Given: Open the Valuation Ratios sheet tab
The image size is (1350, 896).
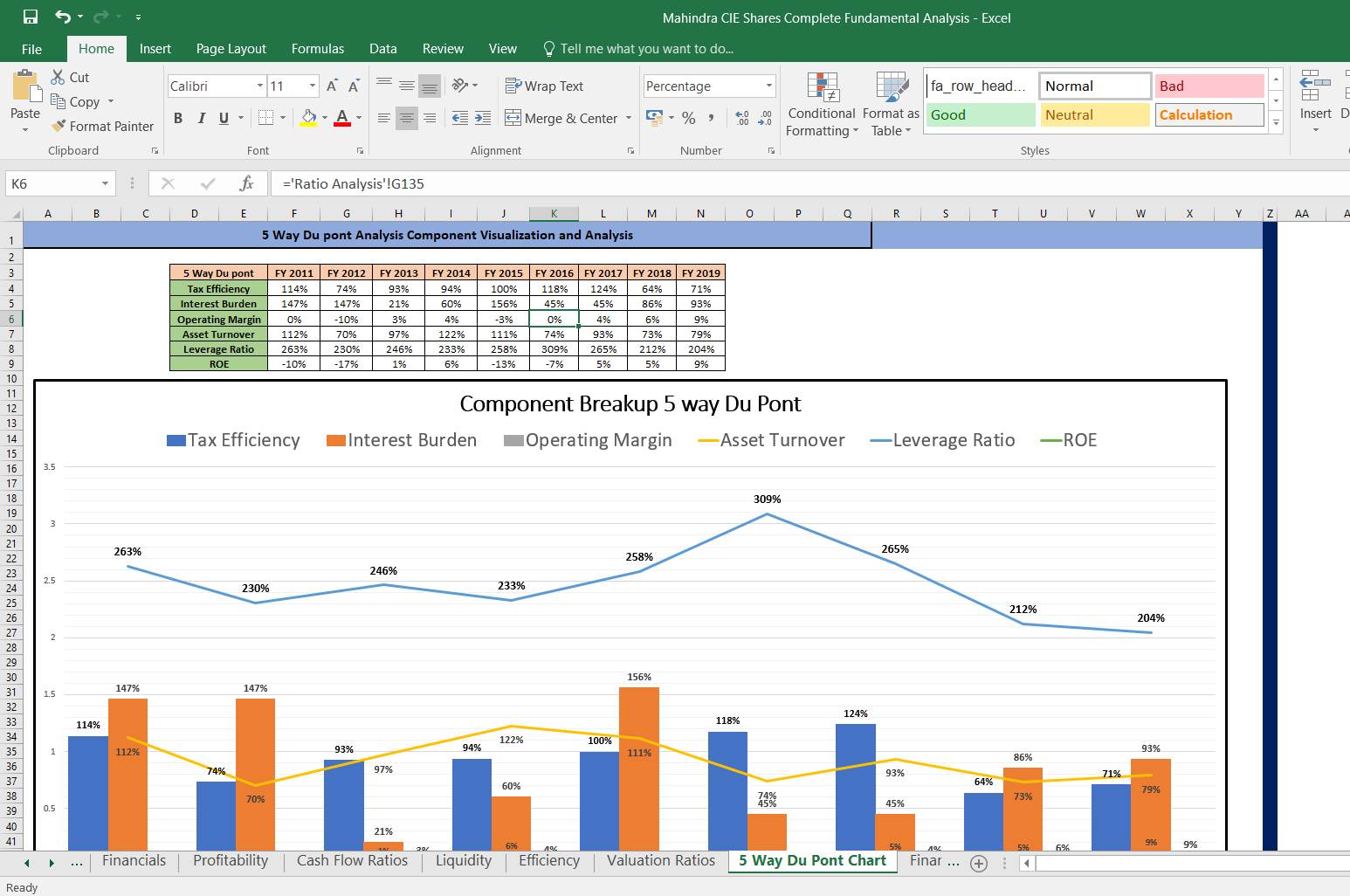Looking at the screenshot, I should [661, 860].
